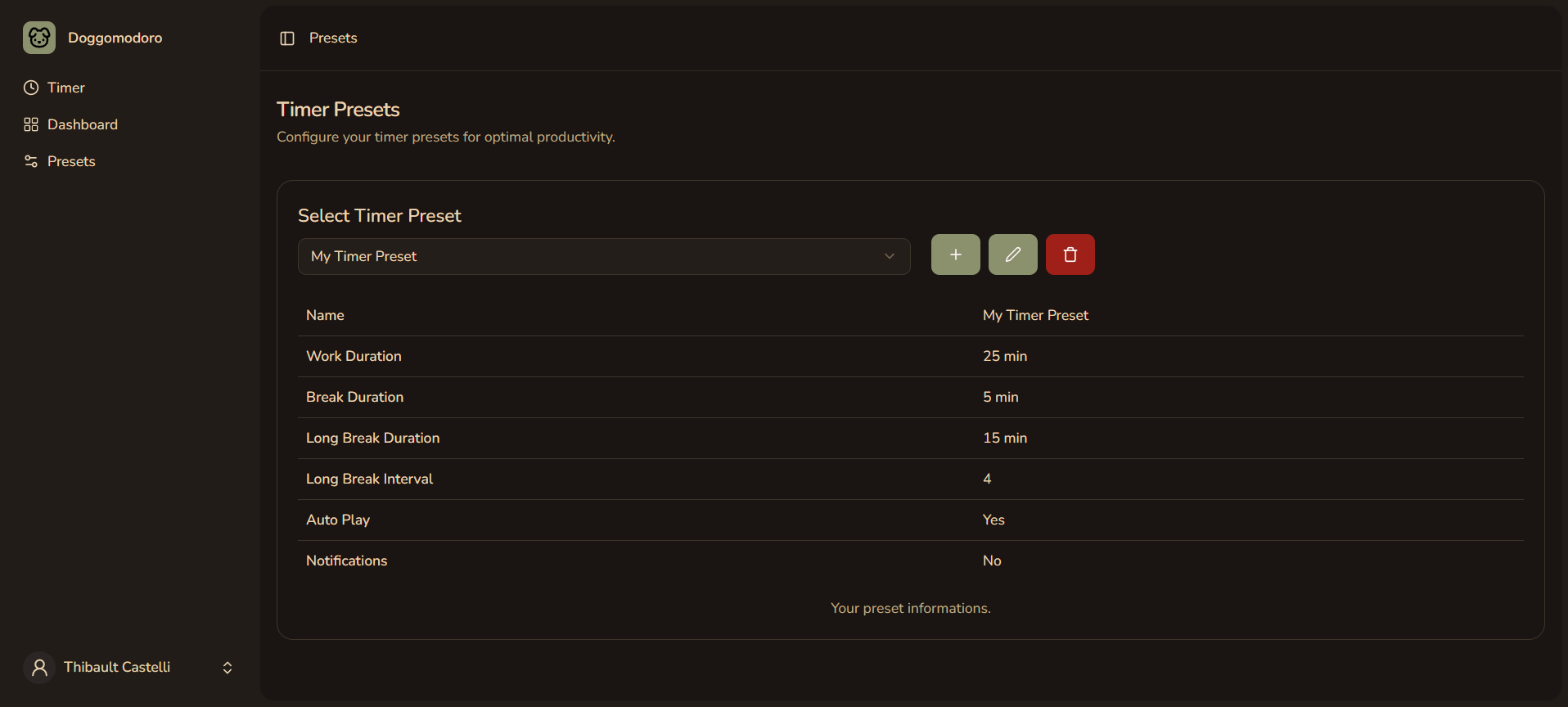Click the chevron arrow in the preset selector
Image resolution: width=1568 pixels, height=707 pixels.
pos(890,256)
